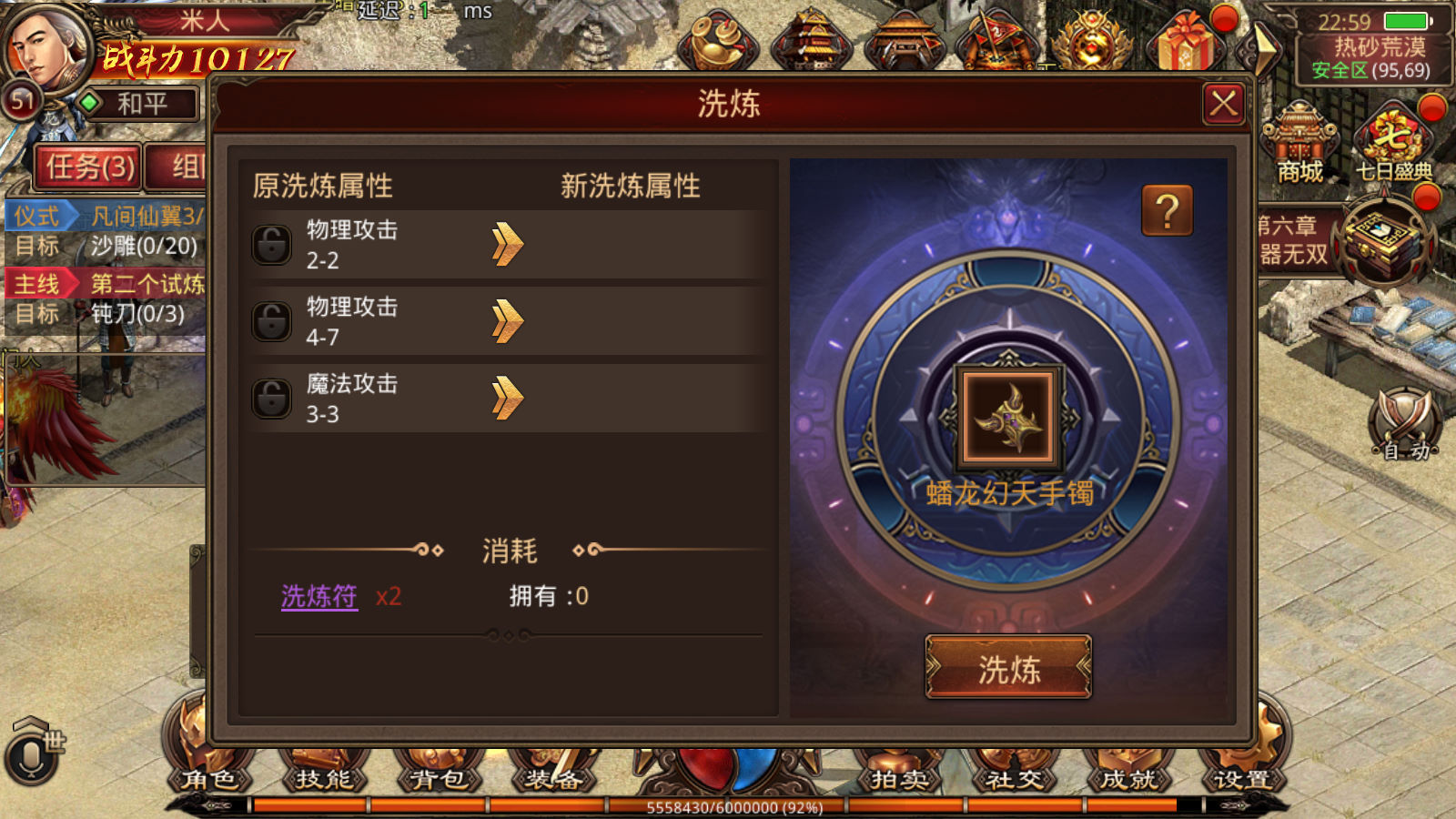Click the 洗炼 refine button

click(1008, 668)
